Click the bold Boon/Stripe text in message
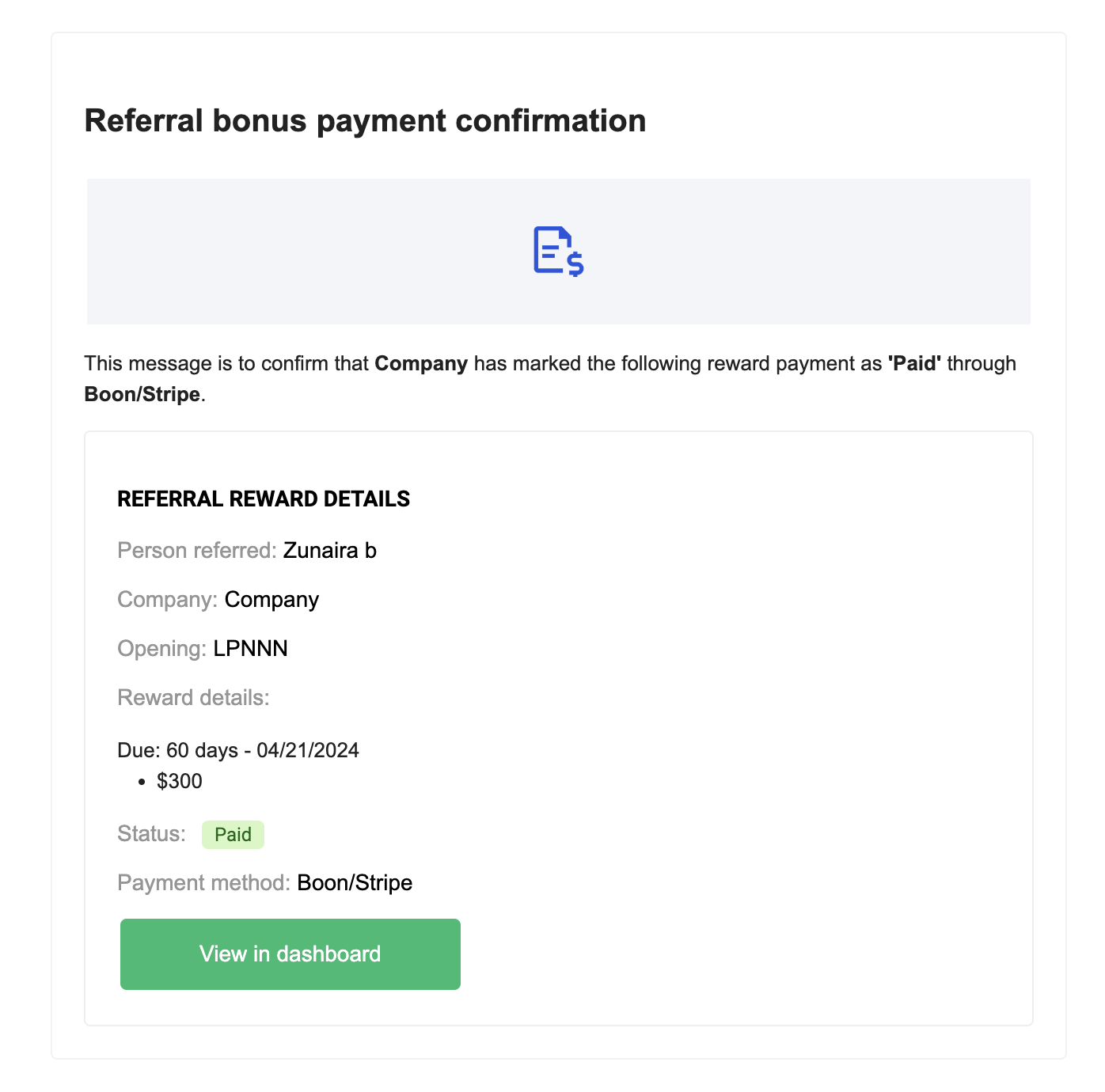1105x1092 pixels. pos(142,395)
